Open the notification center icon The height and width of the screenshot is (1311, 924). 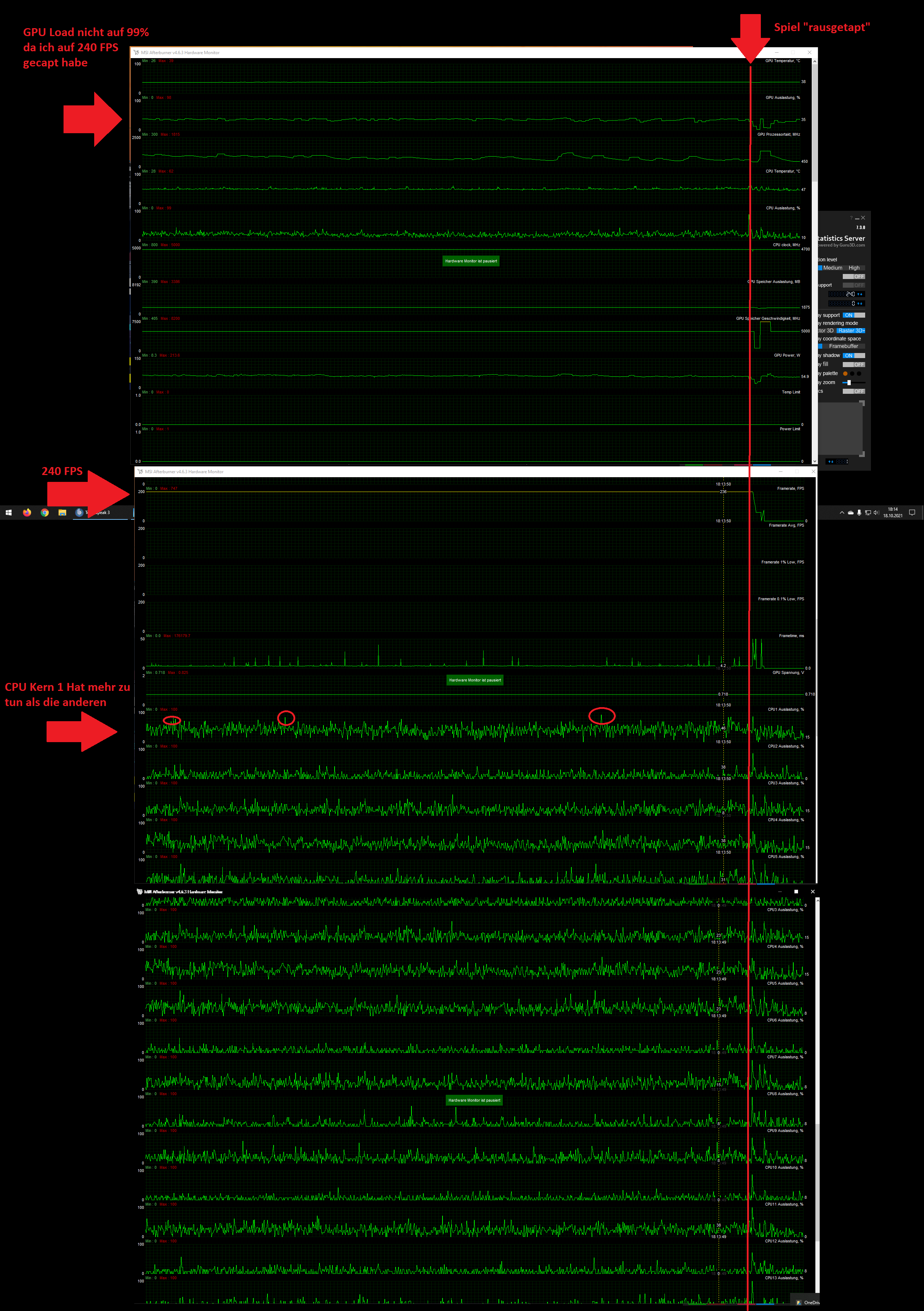(912, 512)
